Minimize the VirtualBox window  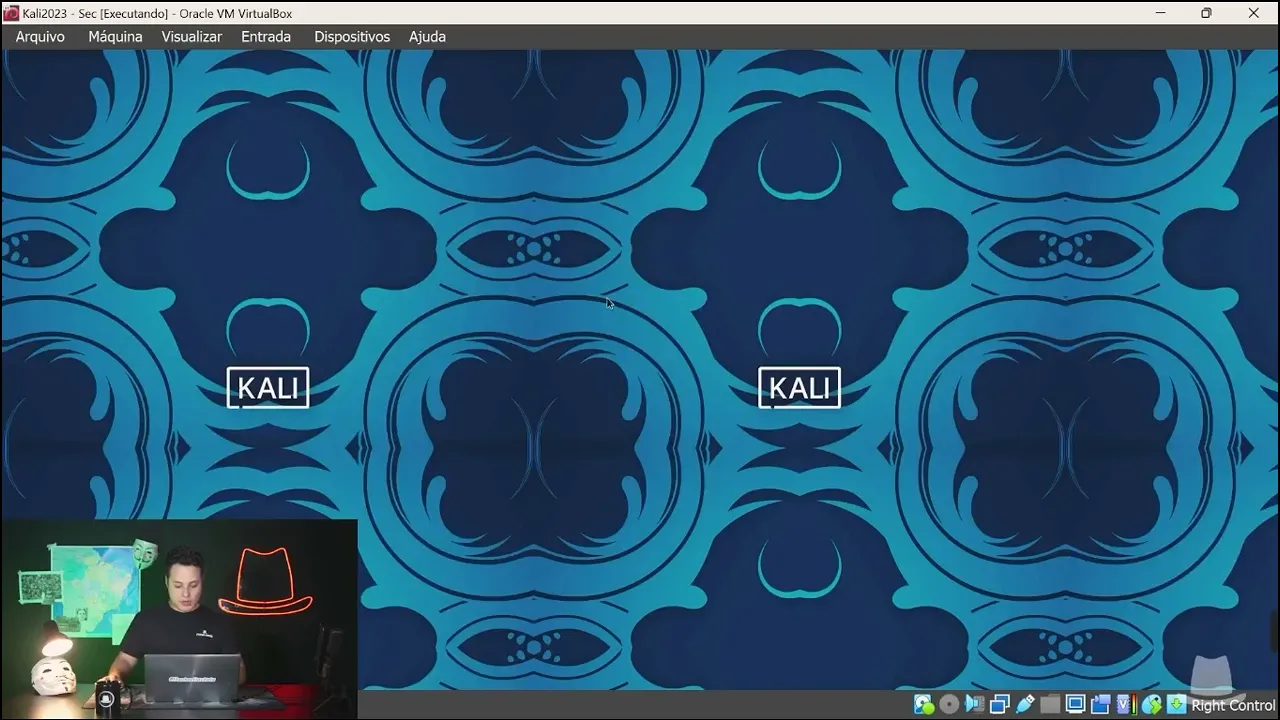click(x=1161, y=13)
